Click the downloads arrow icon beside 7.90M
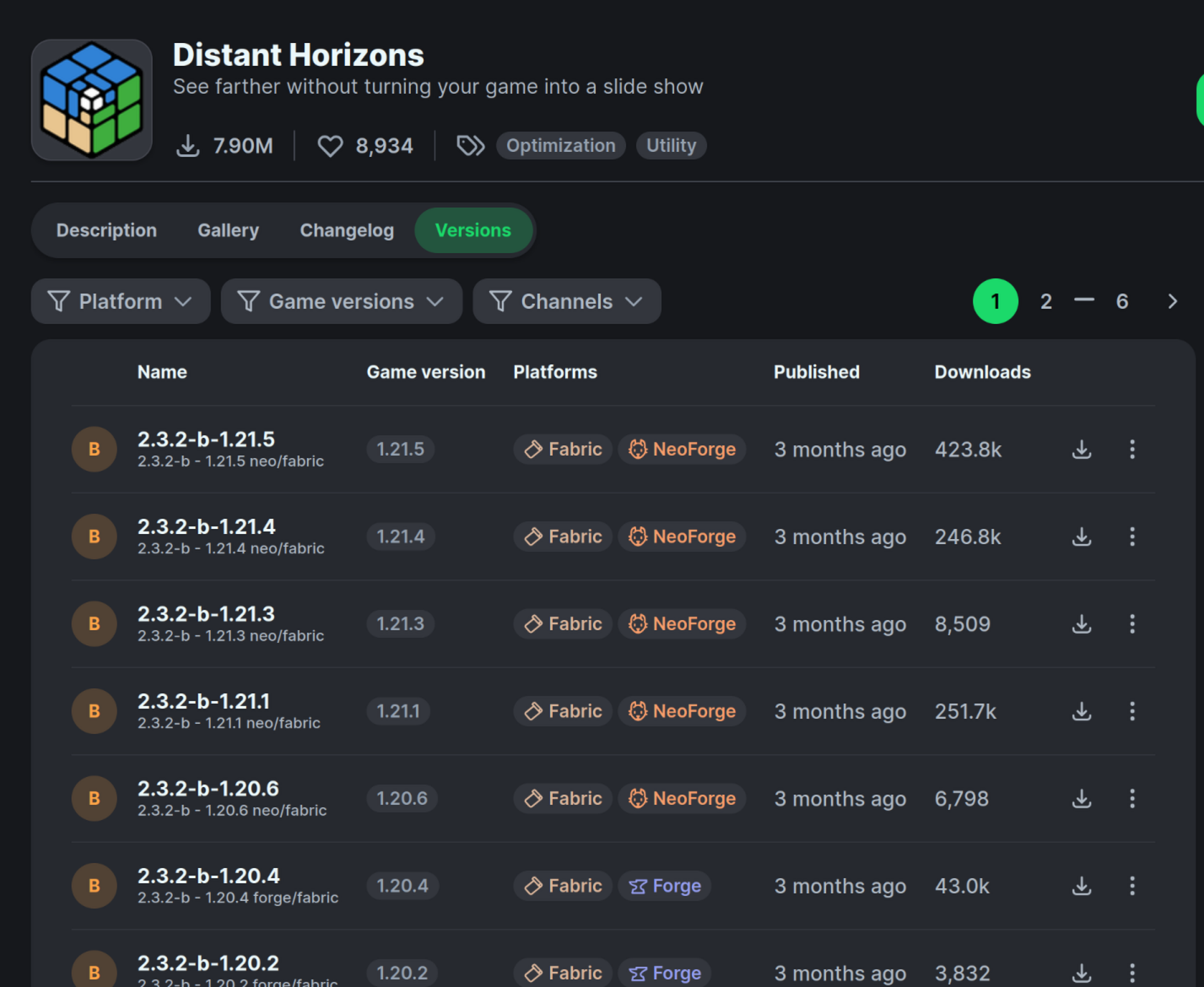1204x987 pixels. 188,146
